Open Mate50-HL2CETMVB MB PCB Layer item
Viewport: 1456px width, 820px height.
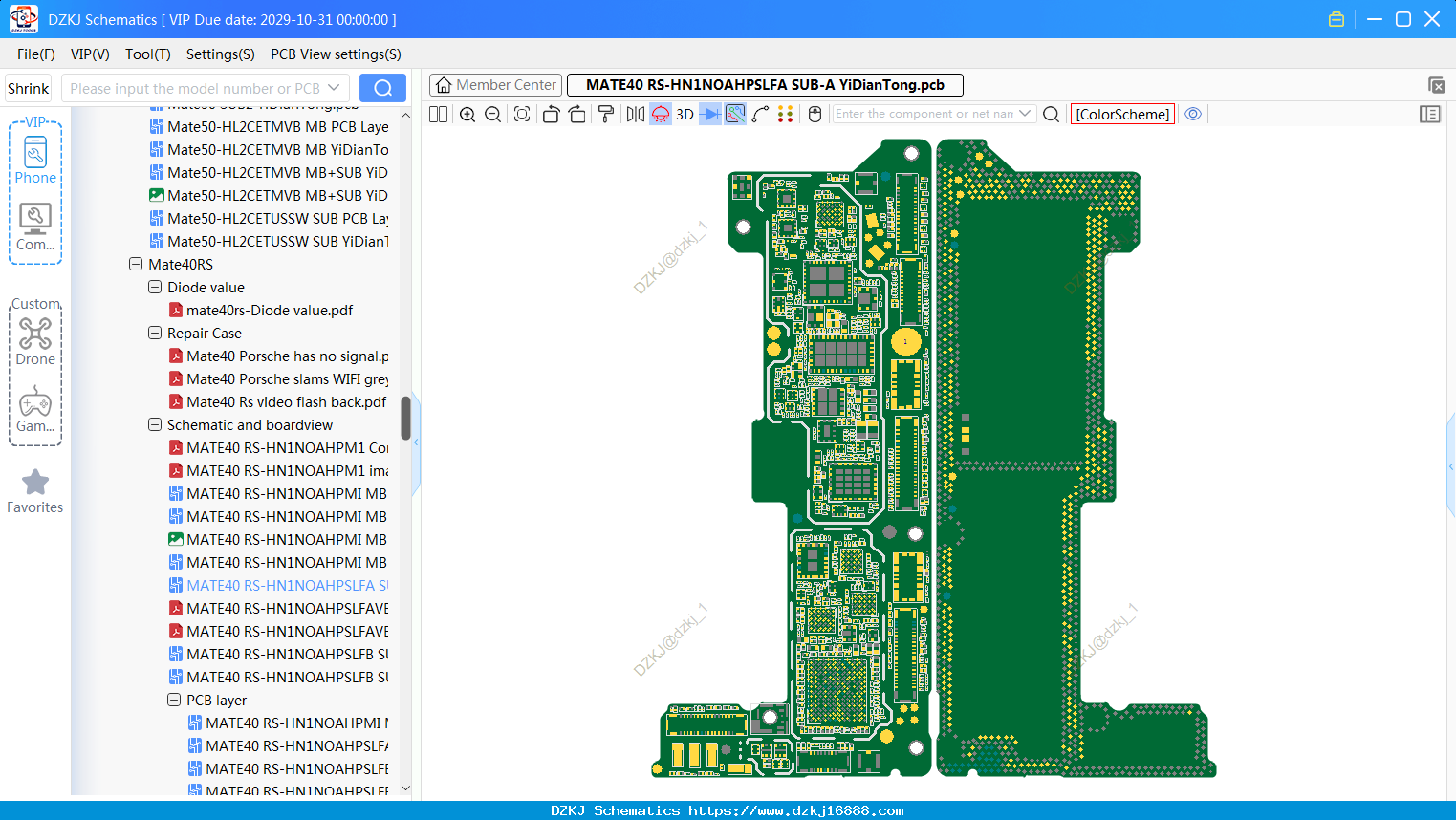pos(270,126)
